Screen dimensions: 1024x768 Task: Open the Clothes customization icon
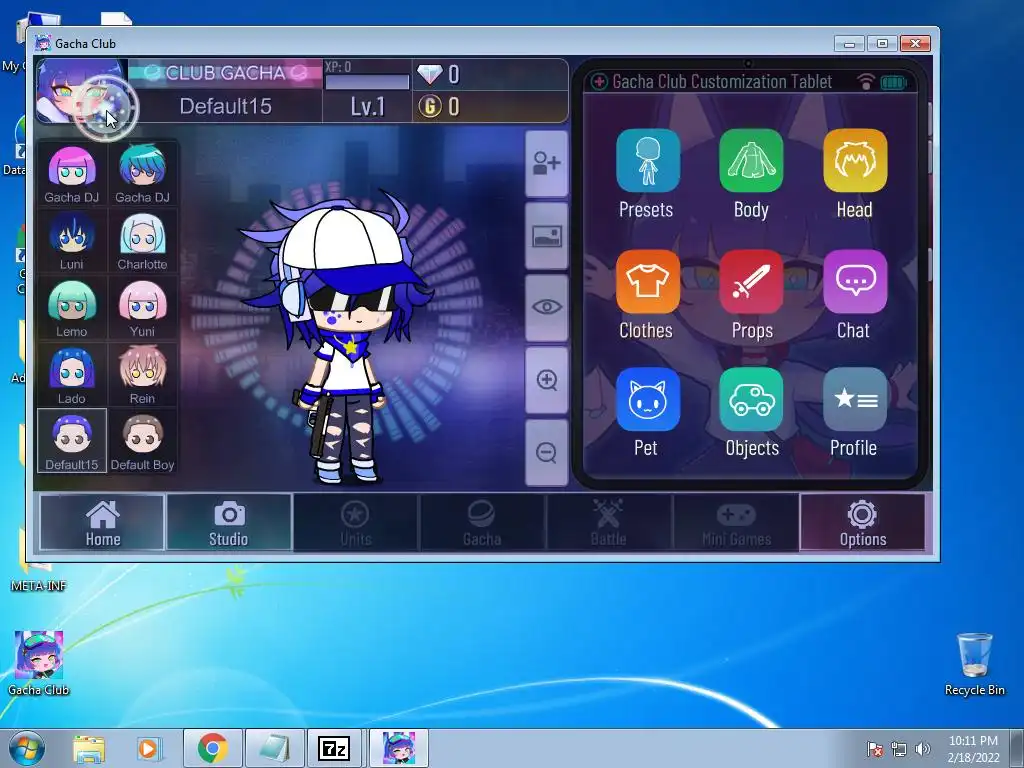coord(647,281)
